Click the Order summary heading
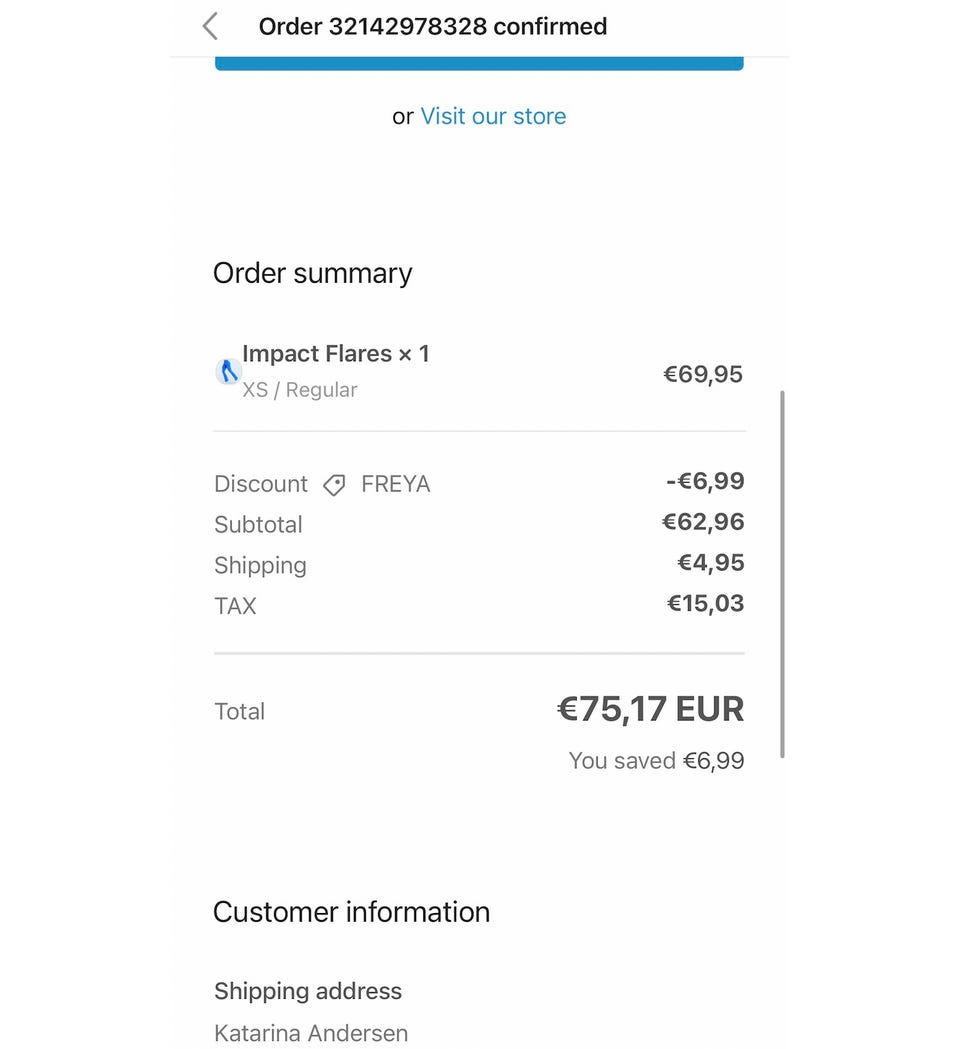The width and height of the screenshot is (960, 1049). pyautogui.click(x=312, y=273)
